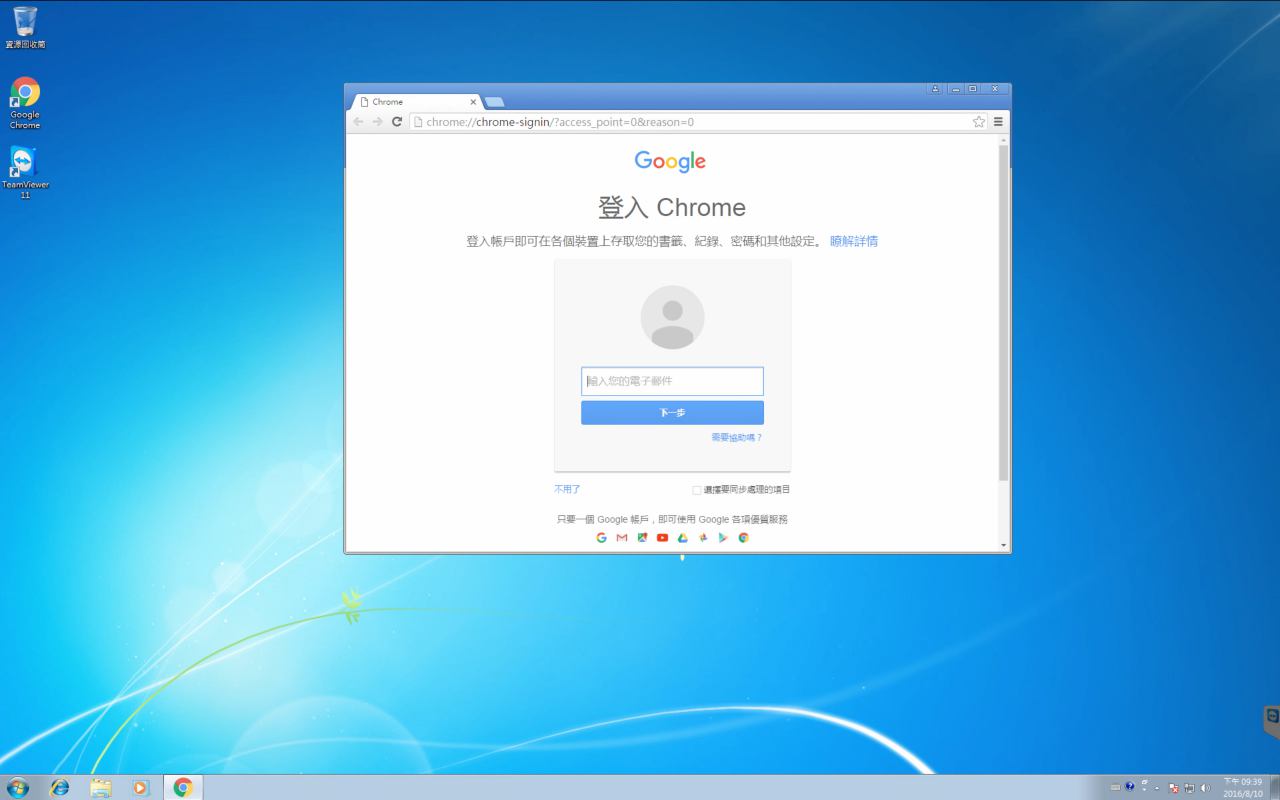This screenshot has height=800, width=1280.
Task: Open a new Chrome tab
Action: coord(494,102)
